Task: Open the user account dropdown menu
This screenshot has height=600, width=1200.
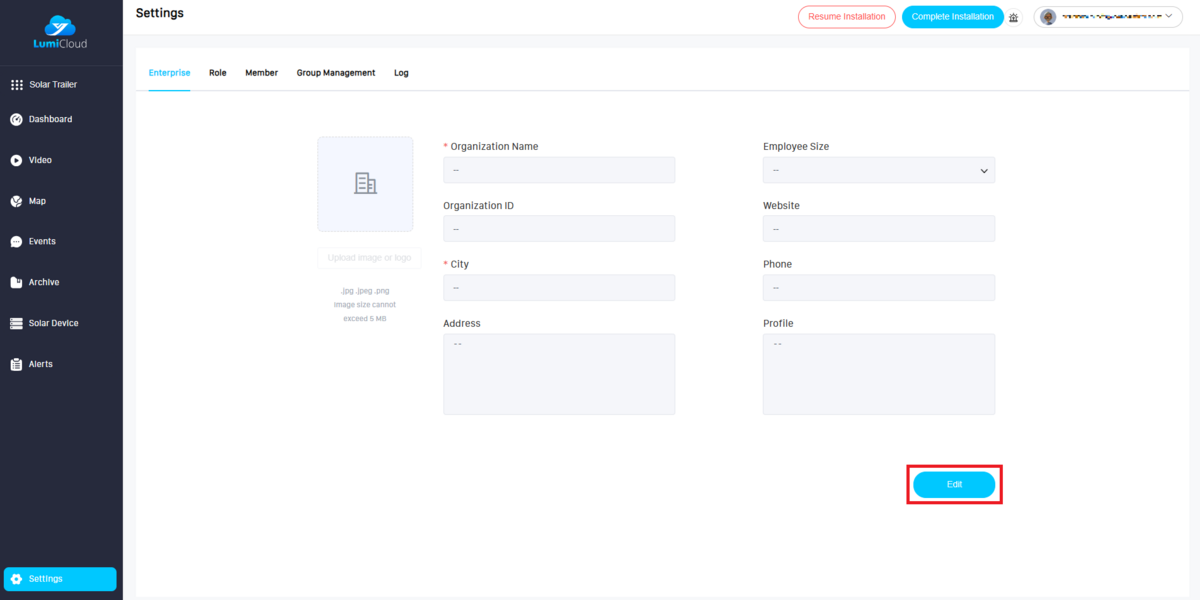Action: pyautogui.click(x=1108, y=17)
